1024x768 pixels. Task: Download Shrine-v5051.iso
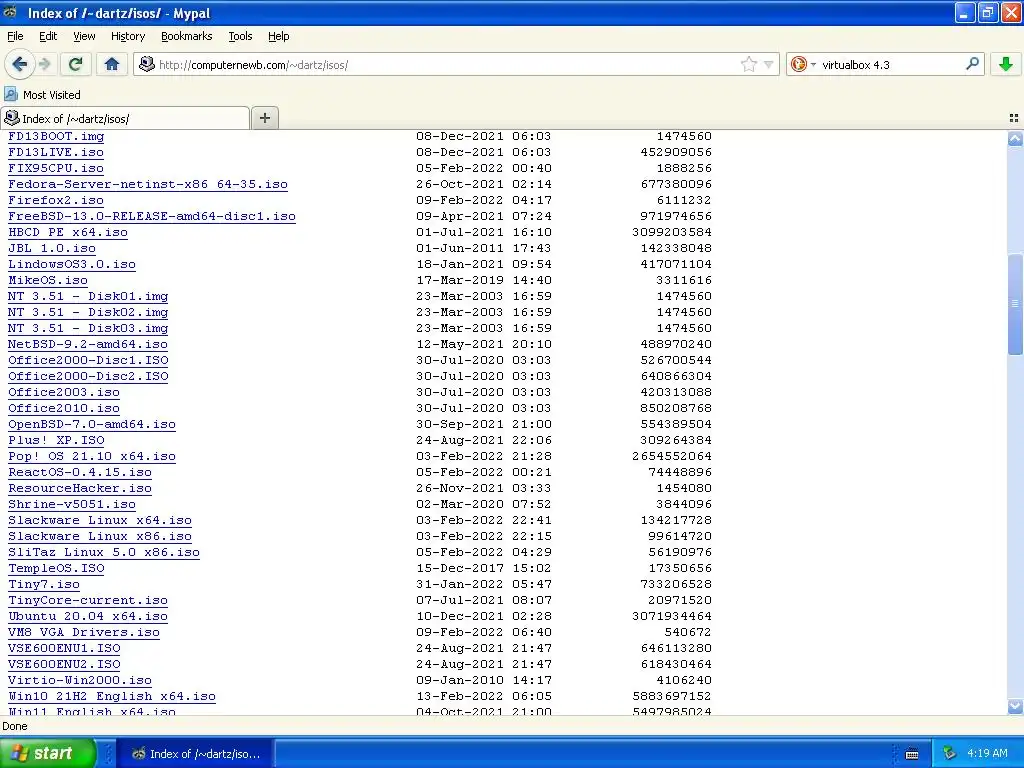[72, 504]
